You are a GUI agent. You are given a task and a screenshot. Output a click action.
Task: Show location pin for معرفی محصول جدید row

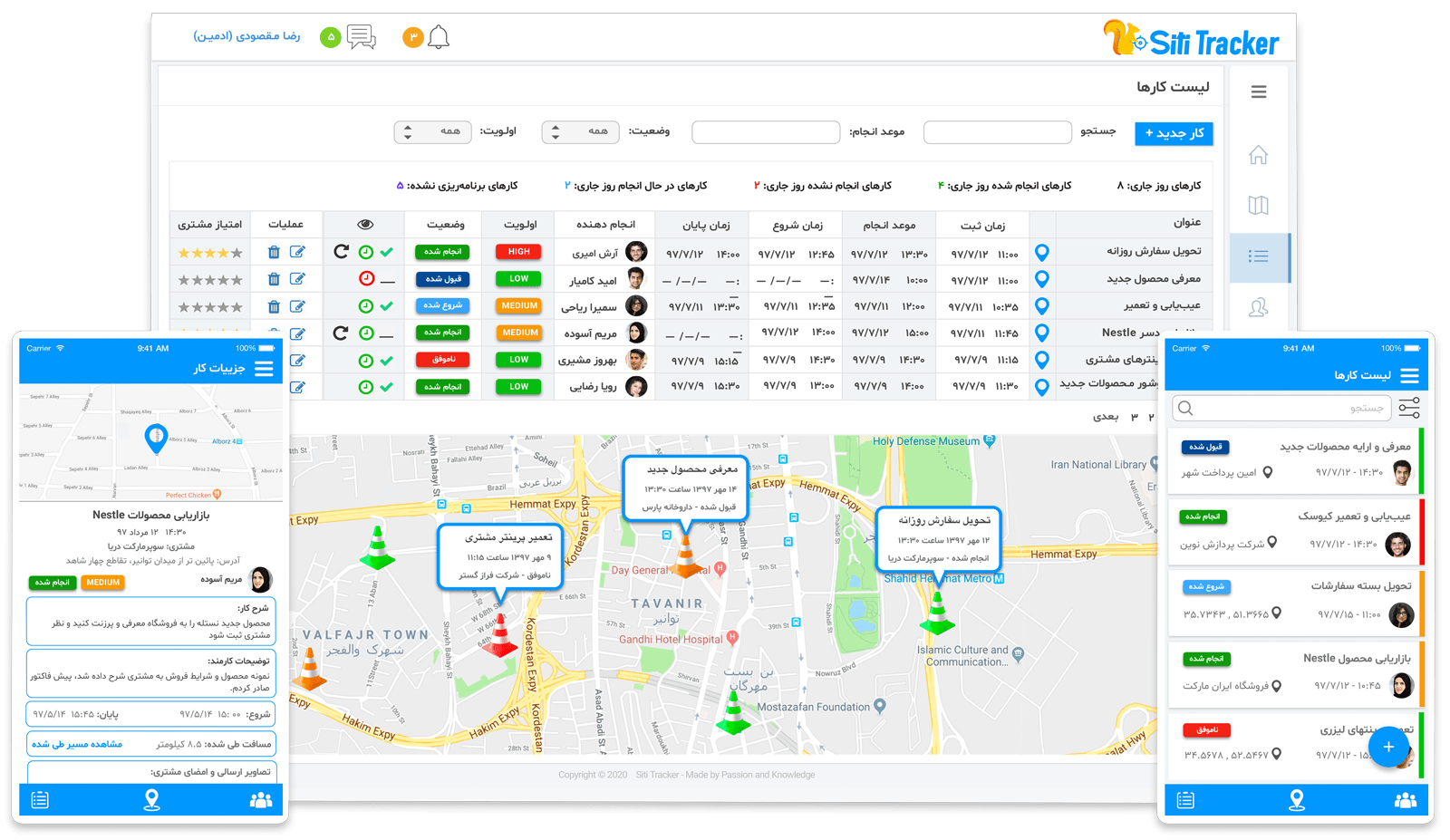1042,279
